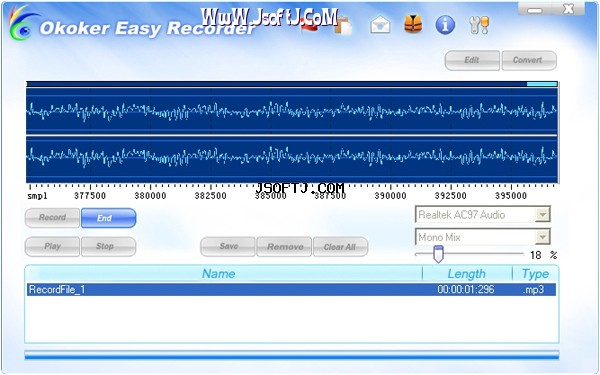Click the End recording button

[109, 218]
